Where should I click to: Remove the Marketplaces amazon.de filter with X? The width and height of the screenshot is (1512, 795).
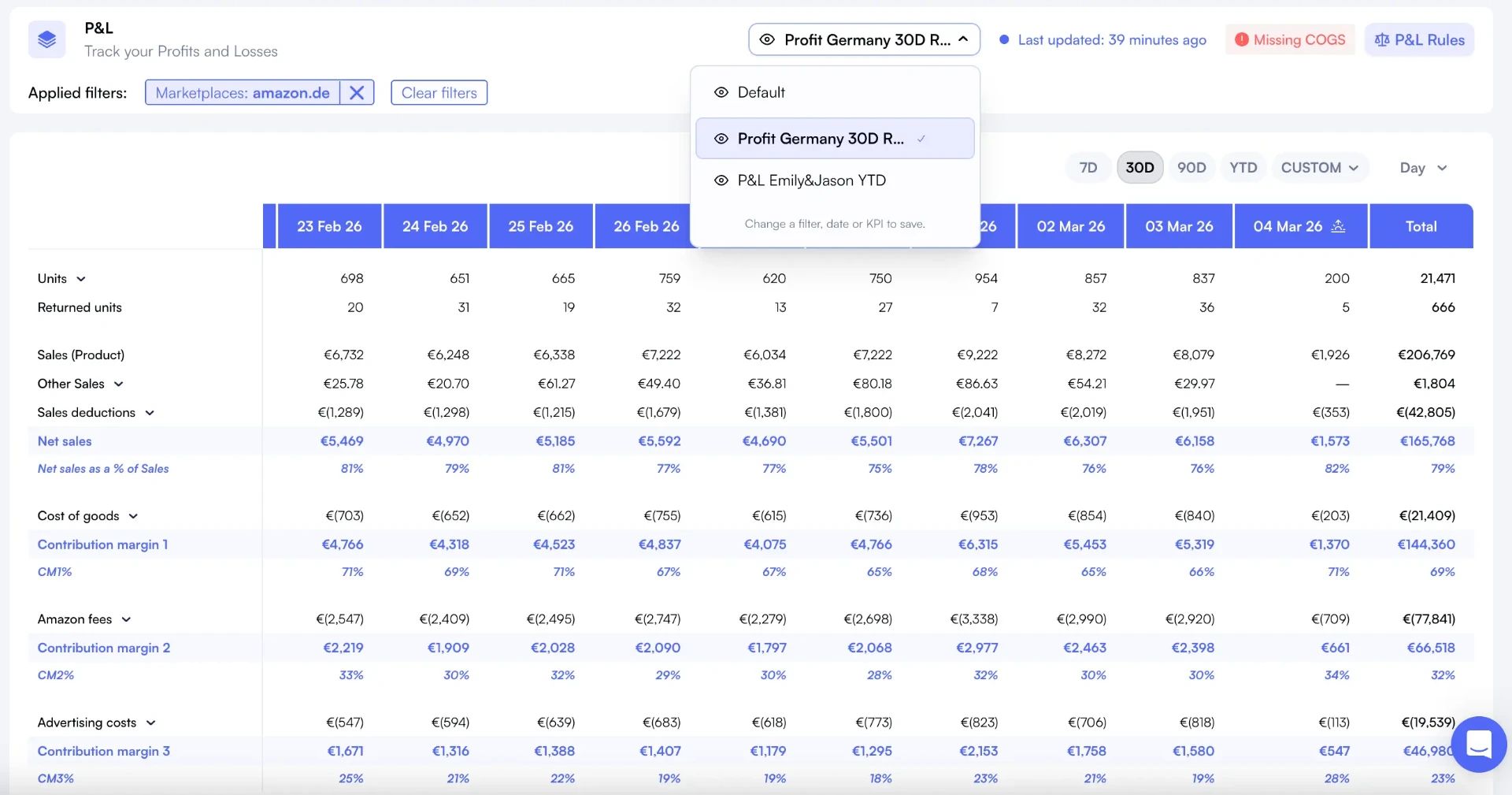pos(357,93)
